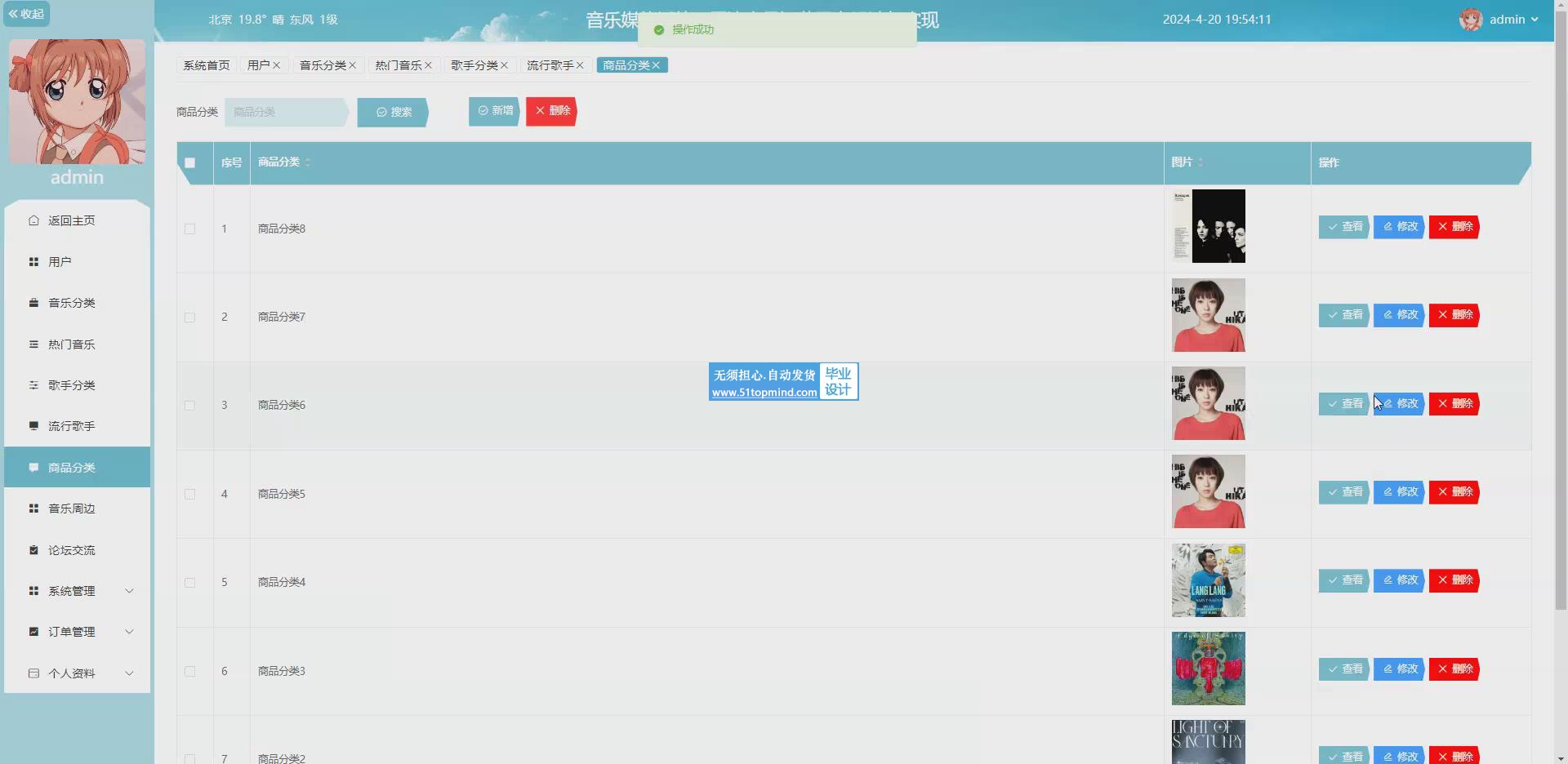Open the Lang Lang album thumbnail of 商品分类4
The width and height of the screenshot is (1568, 764).
point(1209,580)
